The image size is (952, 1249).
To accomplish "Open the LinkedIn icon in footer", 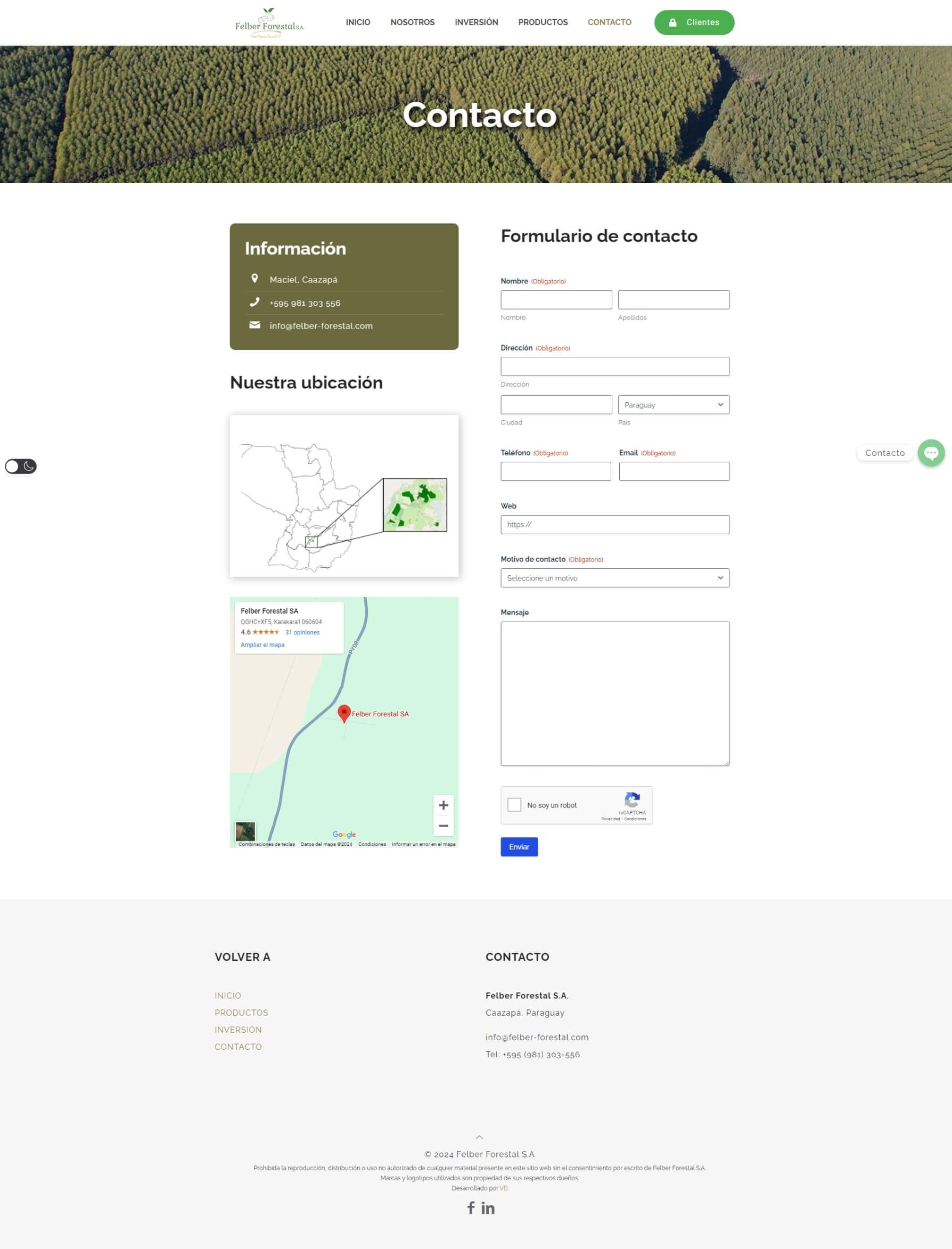I will pyautogui.click(x=488, y=1208).
